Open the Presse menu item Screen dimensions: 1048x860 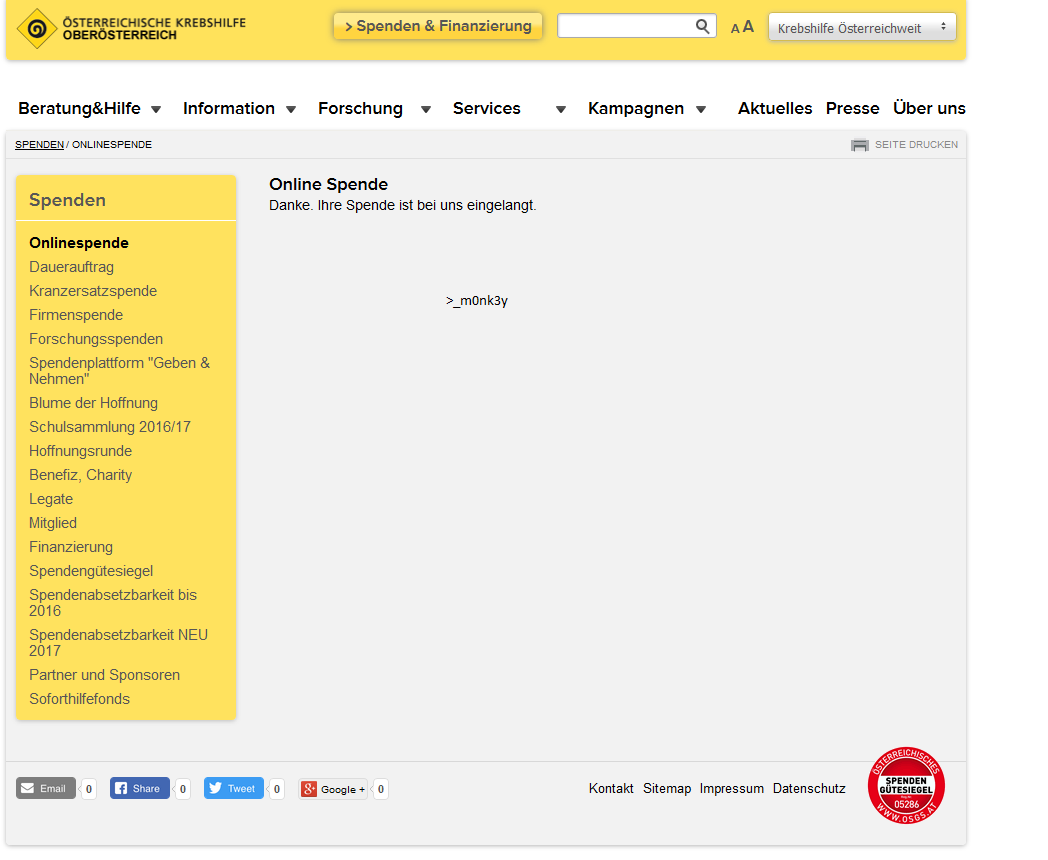[852, 108]
